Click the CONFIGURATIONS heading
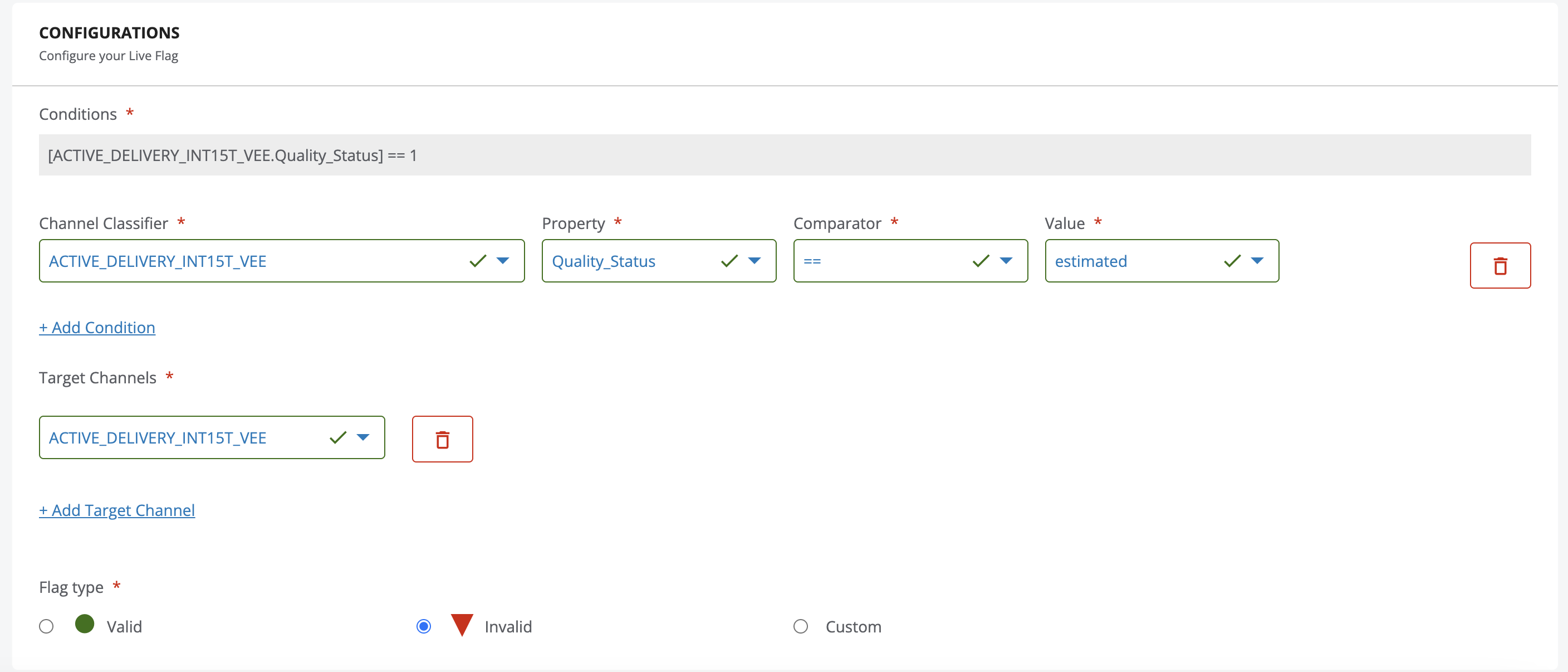This screenshot has width=1568, height=672. [x=110, y=33]
